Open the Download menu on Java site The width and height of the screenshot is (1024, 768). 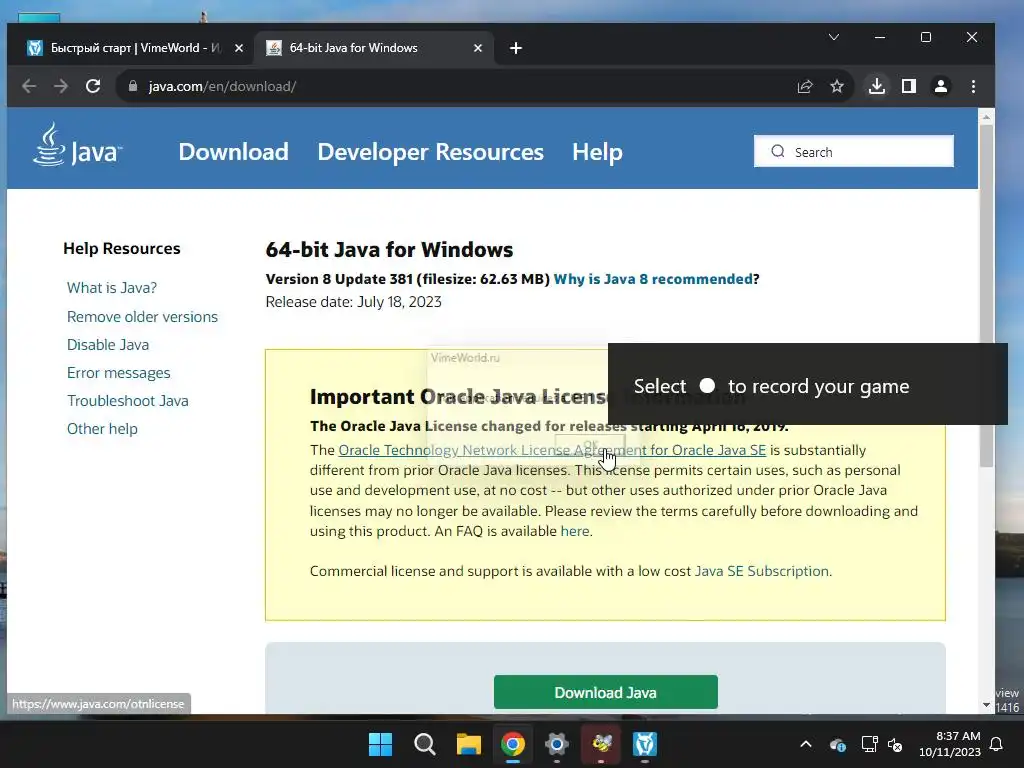click(x=233, y=152)
